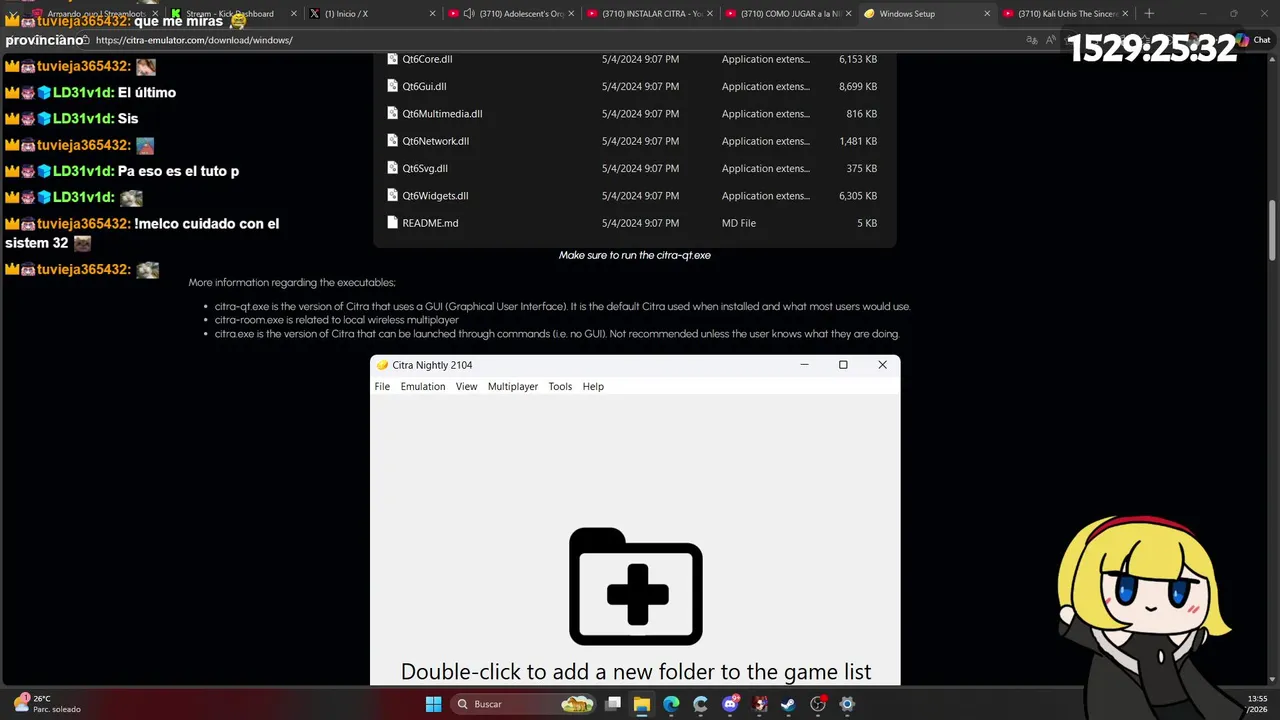Click the 'Pa eso es el tuto p' message
Image resolution: width=1280 pixels, height=720 pixels.
click(x=178, y=171)
